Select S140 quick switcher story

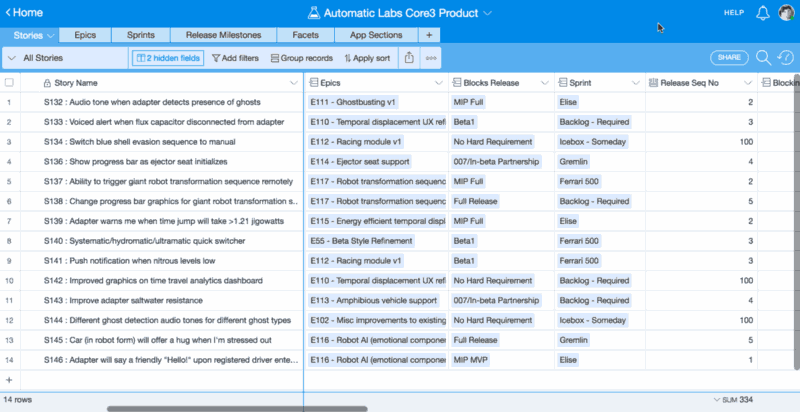click(x=162, y=241)
